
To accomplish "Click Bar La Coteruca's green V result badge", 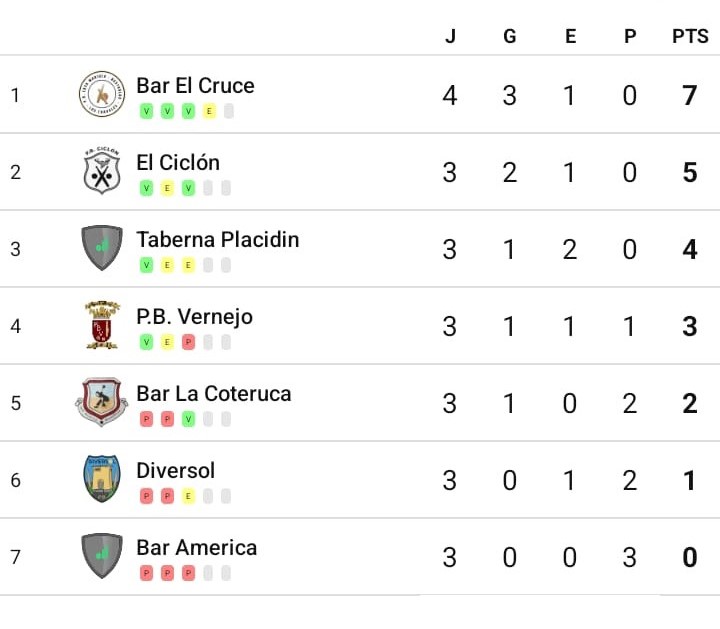I will [x=188, y=419].
